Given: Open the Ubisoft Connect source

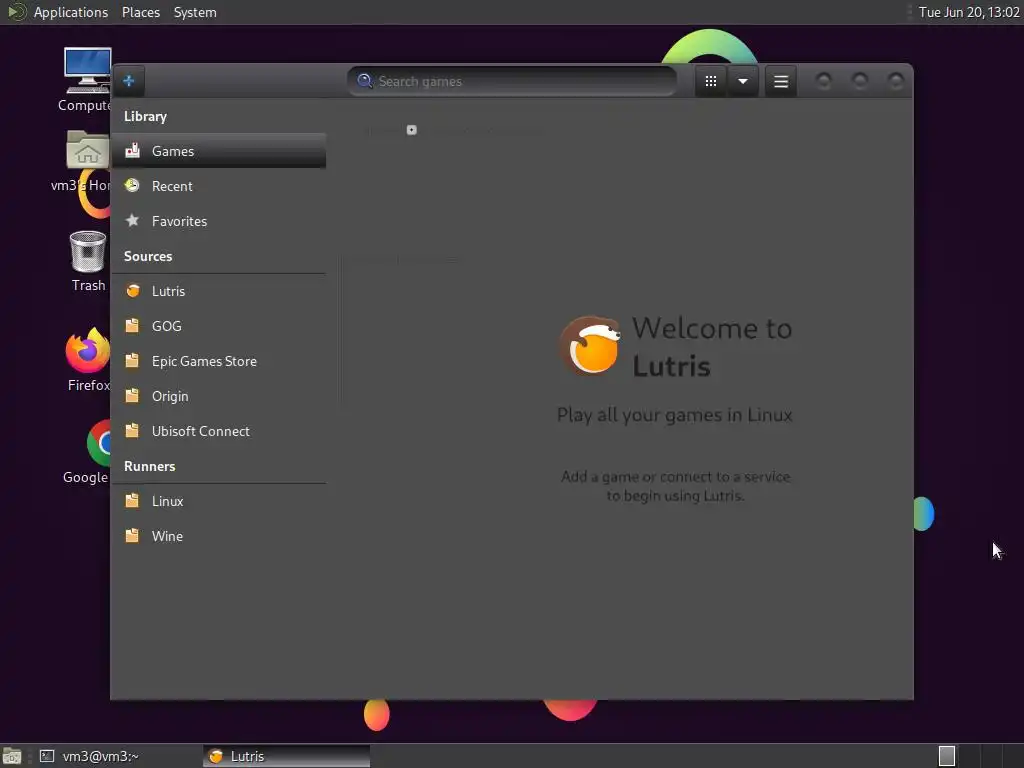Looking at the screenshot, I should (x=219, y=431).
